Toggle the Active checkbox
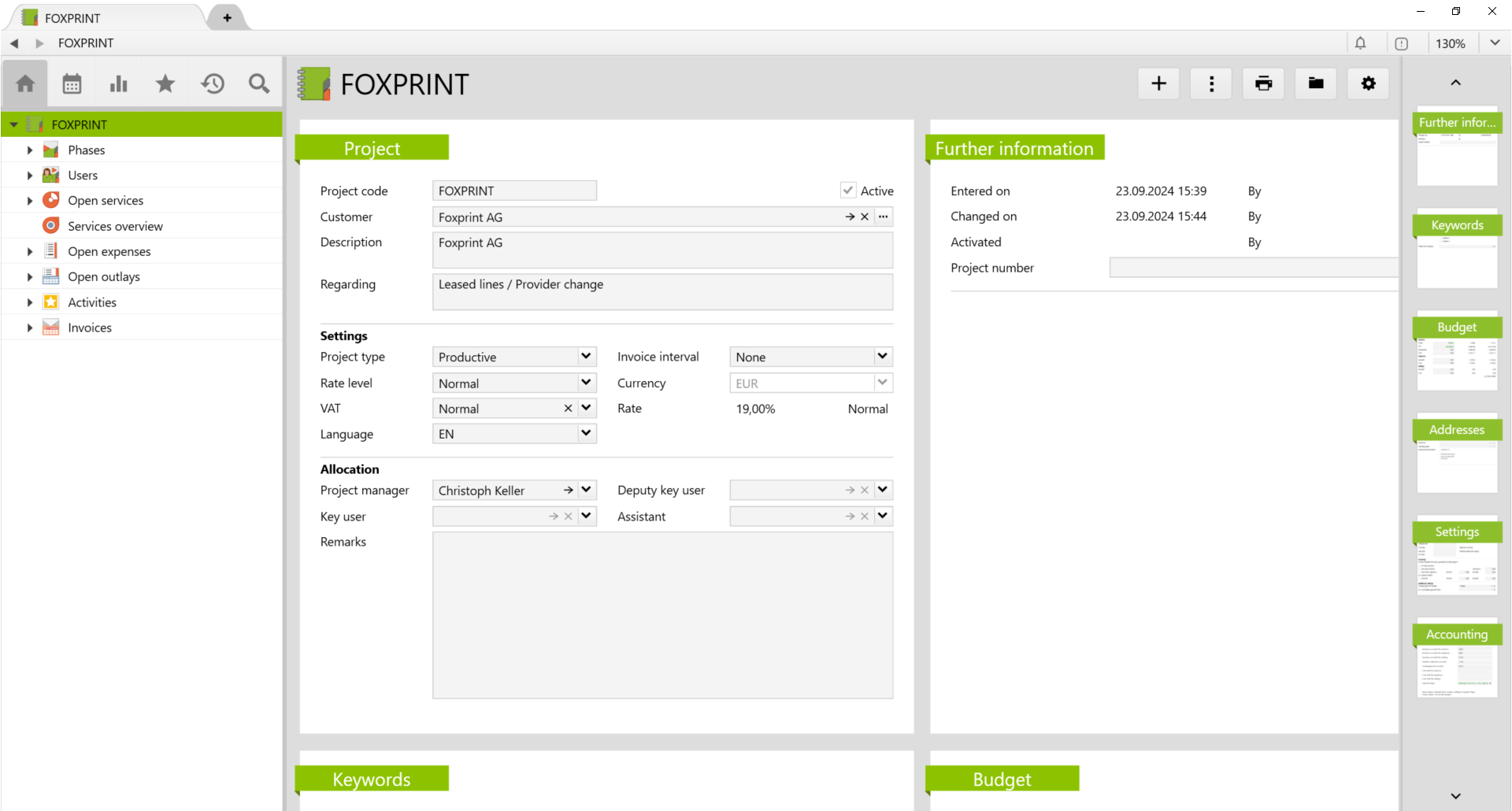The height and width of the screenshot is (811, 1512). click(848, 191)
